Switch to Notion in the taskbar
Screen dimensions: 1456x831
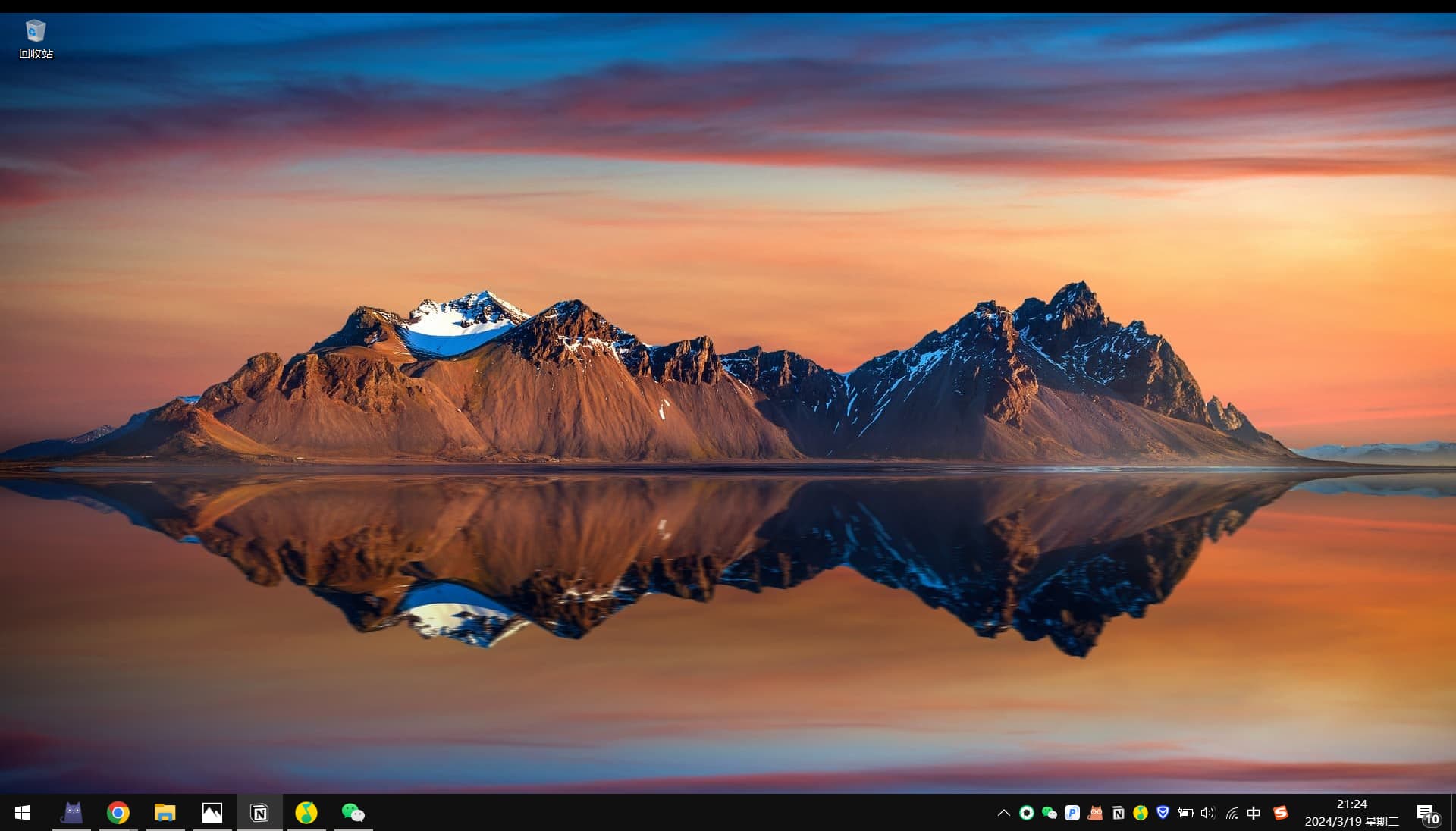point(259,813)
